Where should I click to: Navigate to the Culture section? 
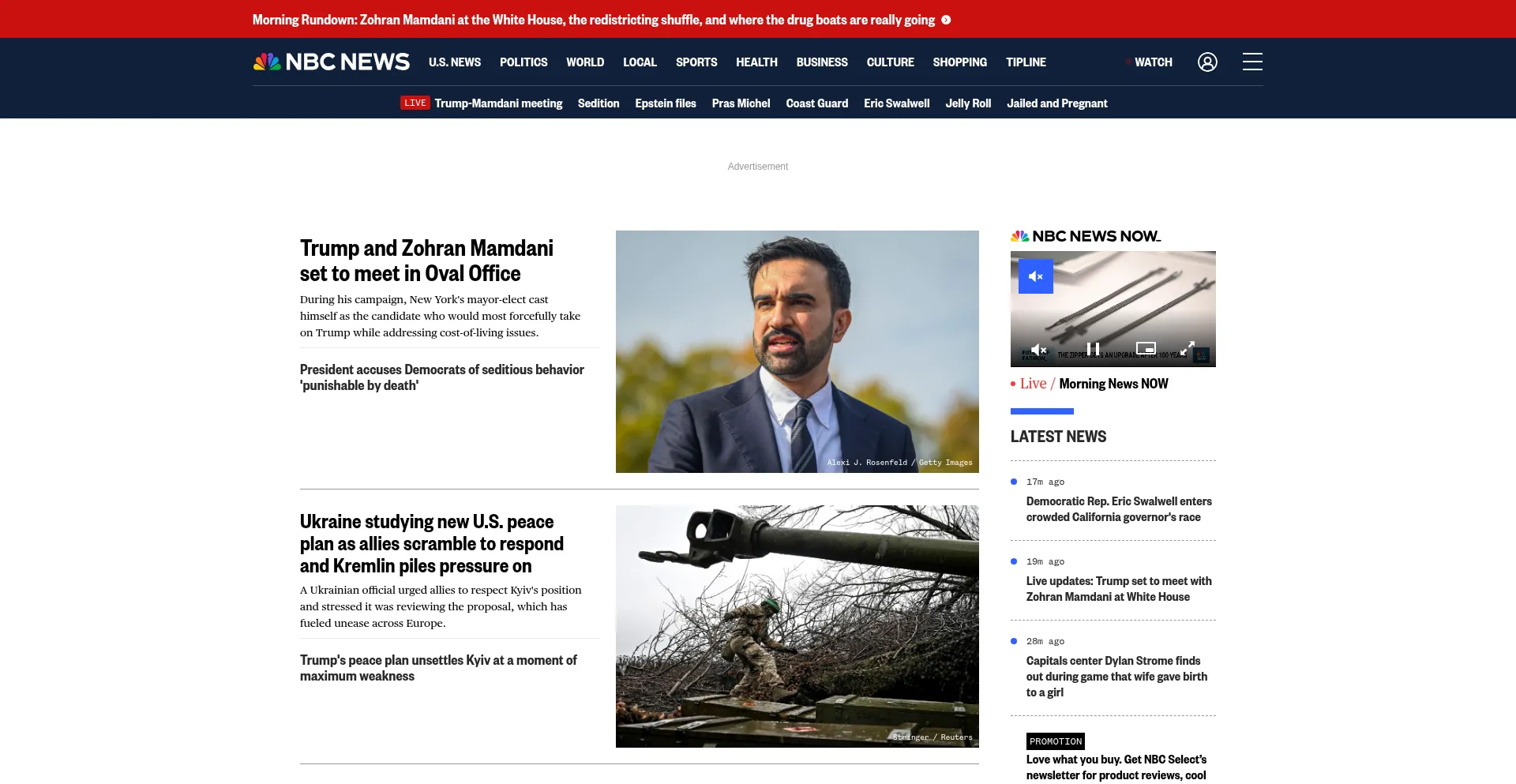tap(891, 62)
